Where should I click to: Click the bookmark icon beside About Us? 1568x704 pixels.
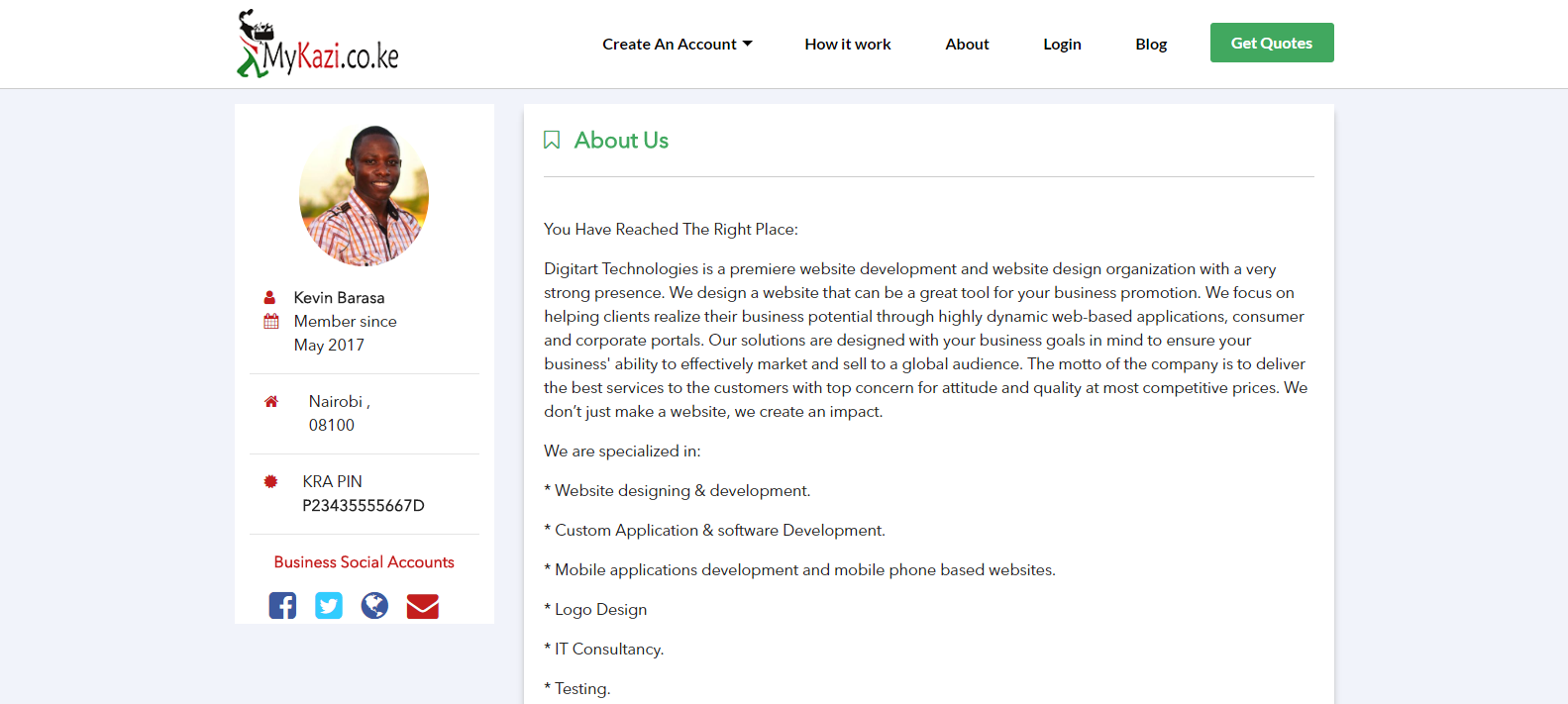pos(552,141)
